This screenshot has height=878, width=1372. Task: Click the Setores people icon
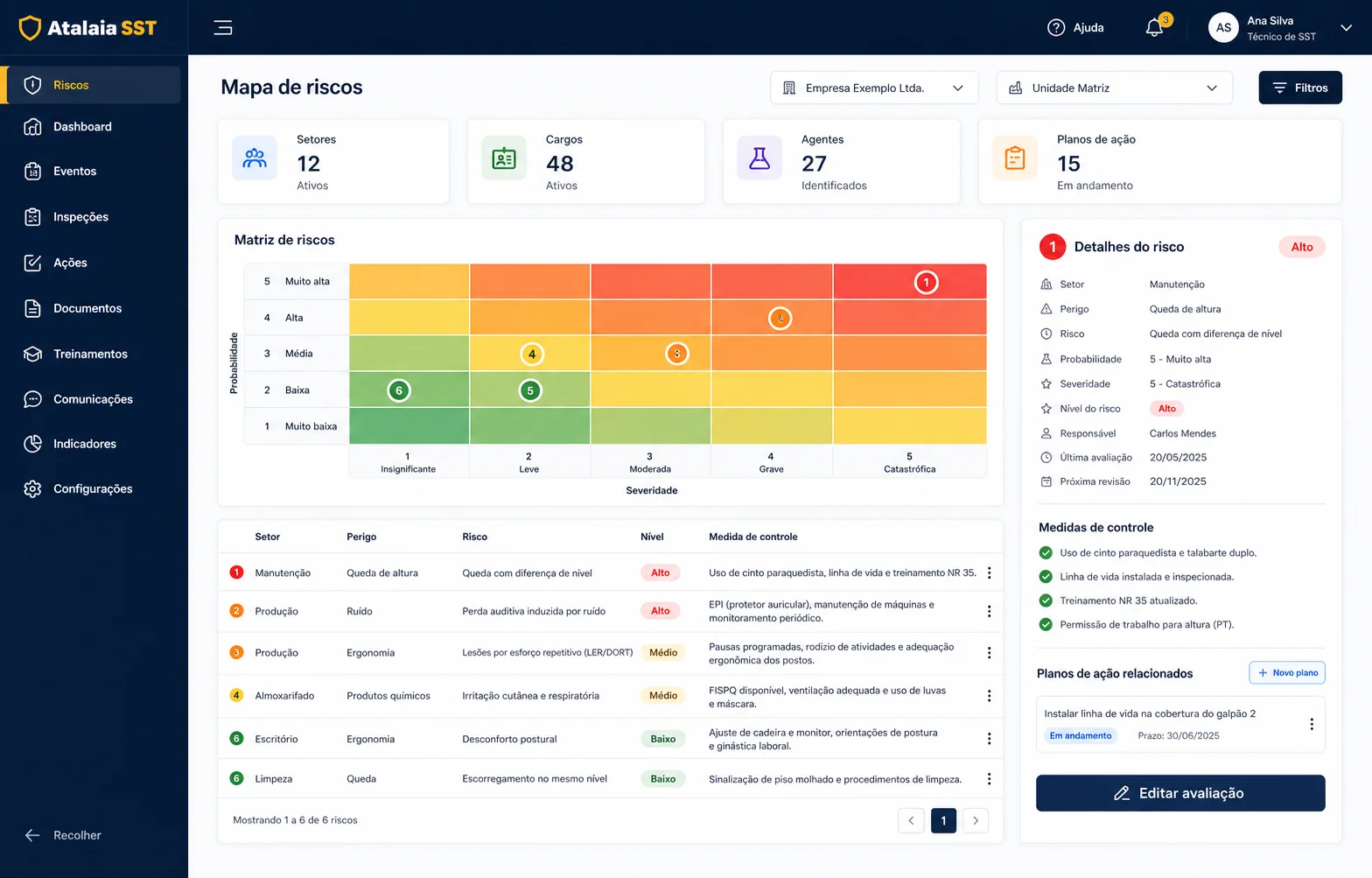click(x=255, y=158)
